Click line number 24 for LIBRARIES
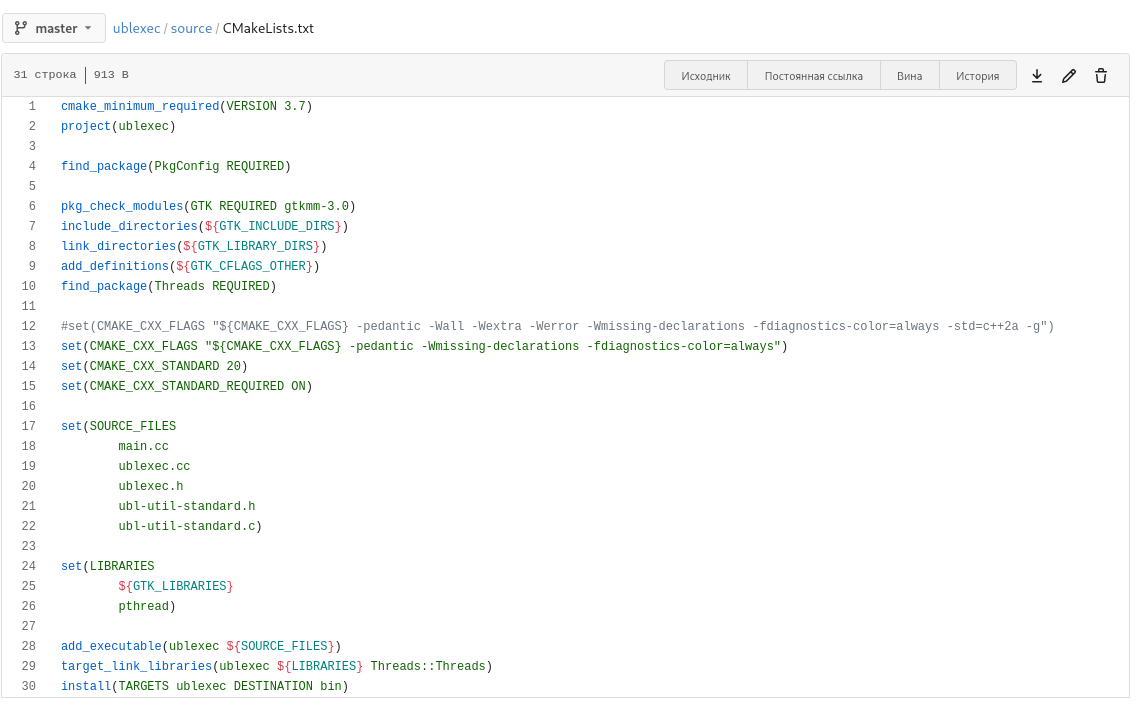This screenshot has height=723, width=1148. (28, 566)
